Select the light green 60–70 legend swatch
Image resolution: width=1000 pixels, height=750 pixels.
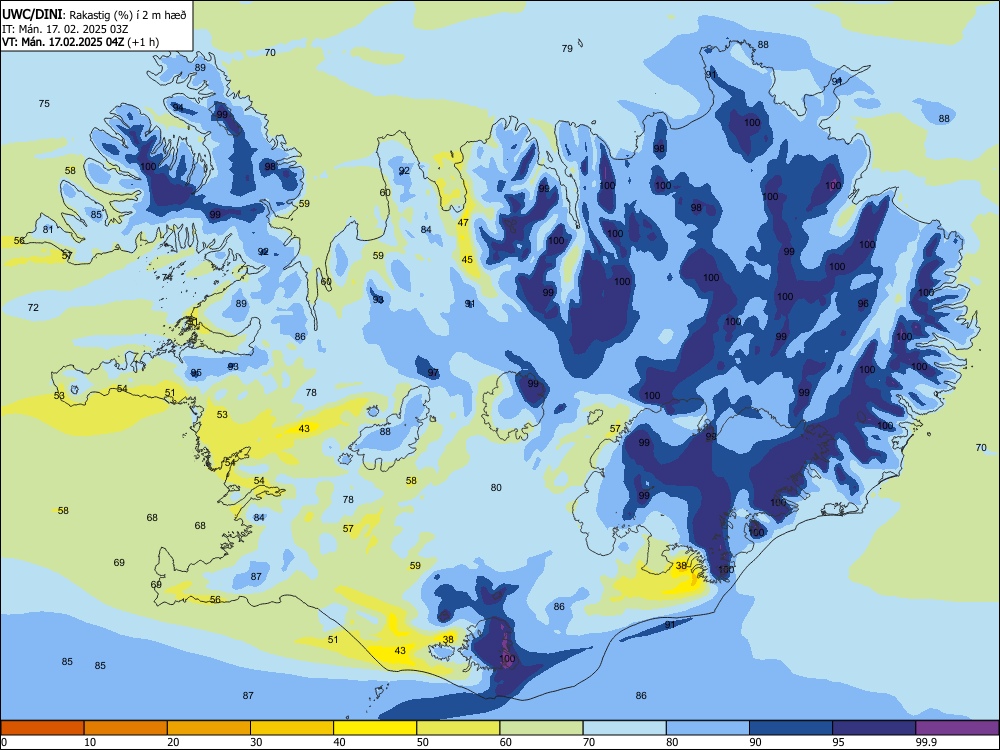coord(541,728)
